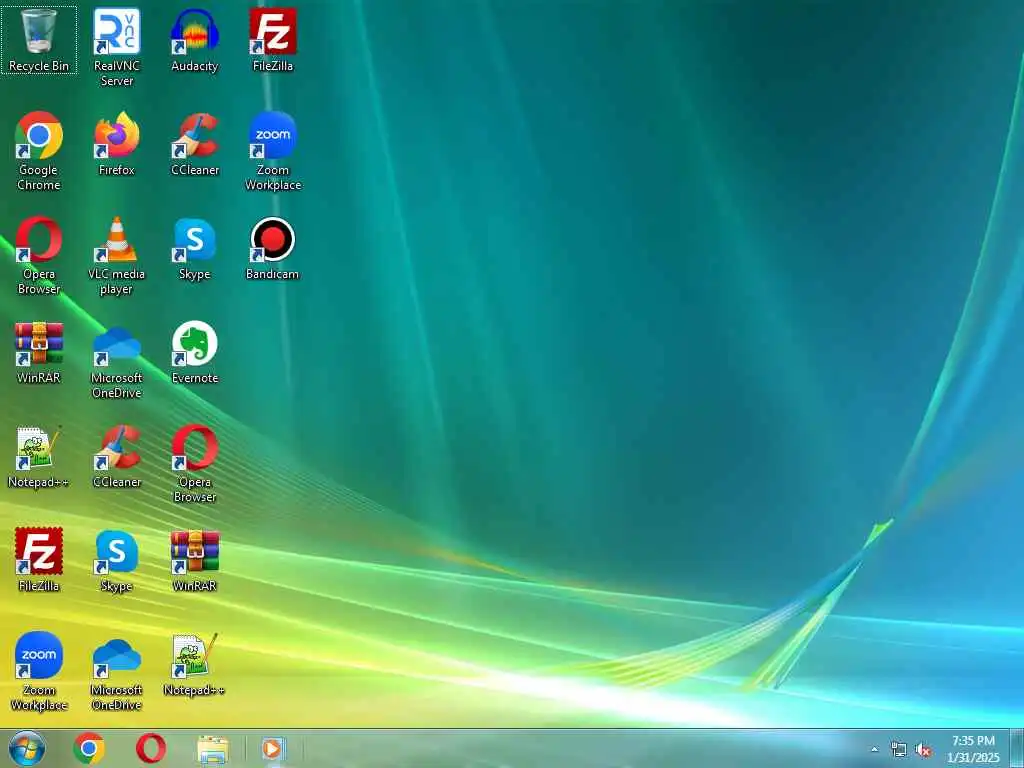Select Opera Browser icon below Evernote

point(195,463)
